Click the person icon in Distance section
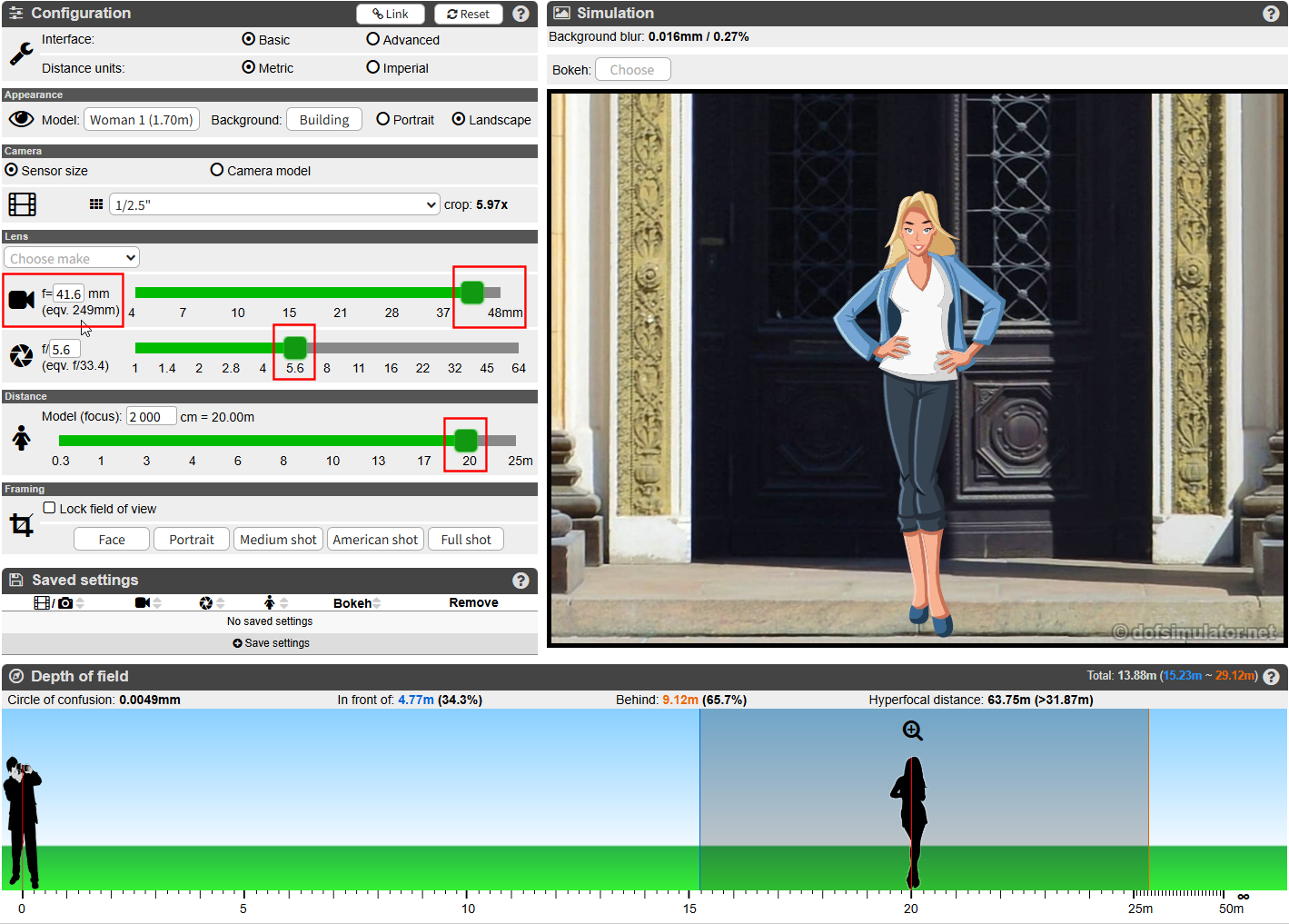Viewport: 1289px width, 924px height. coord(22,438)
